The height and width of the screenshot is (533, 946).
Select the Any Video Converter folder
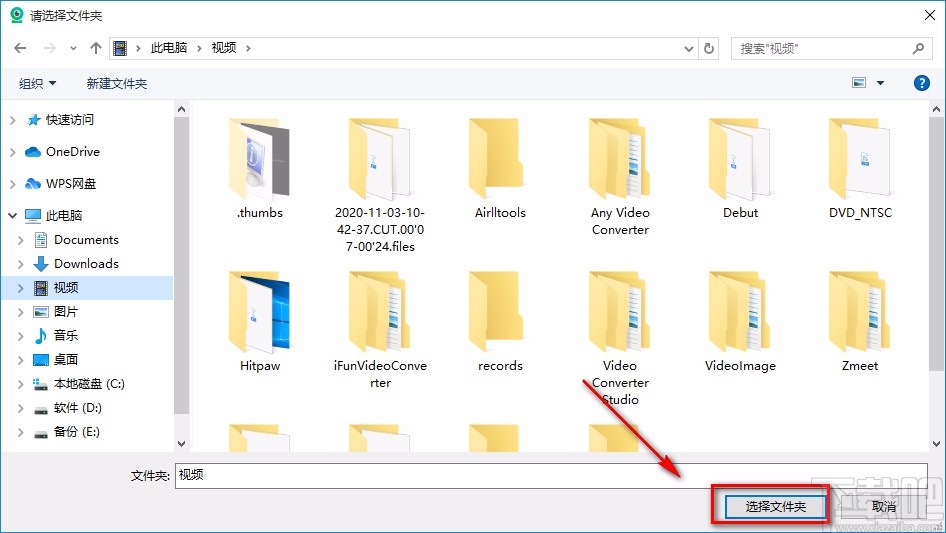[620, 177]
